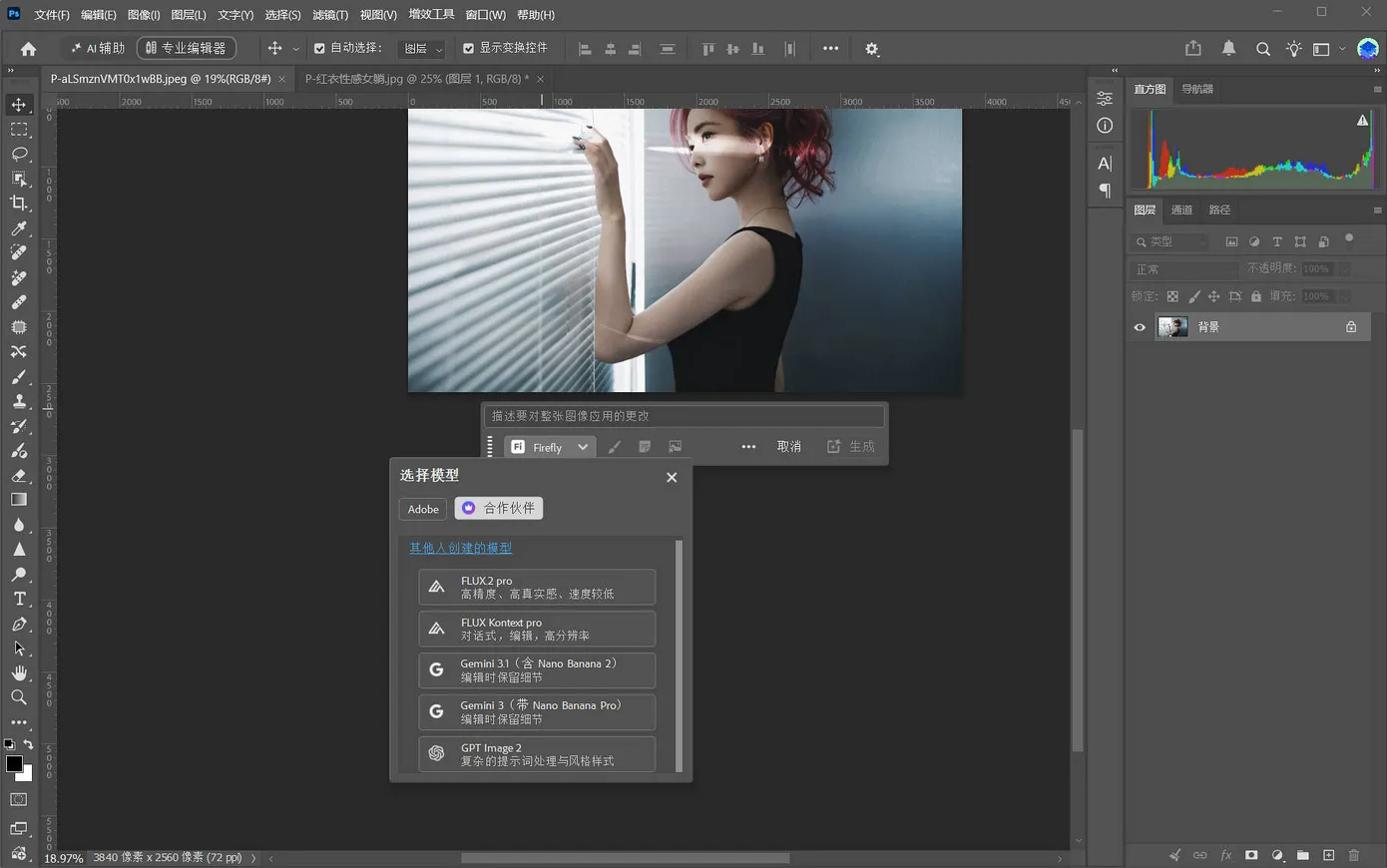1387x868 pixels.
Task: Open the layer 类型 filter dropdown
Action: point(1171,241)
